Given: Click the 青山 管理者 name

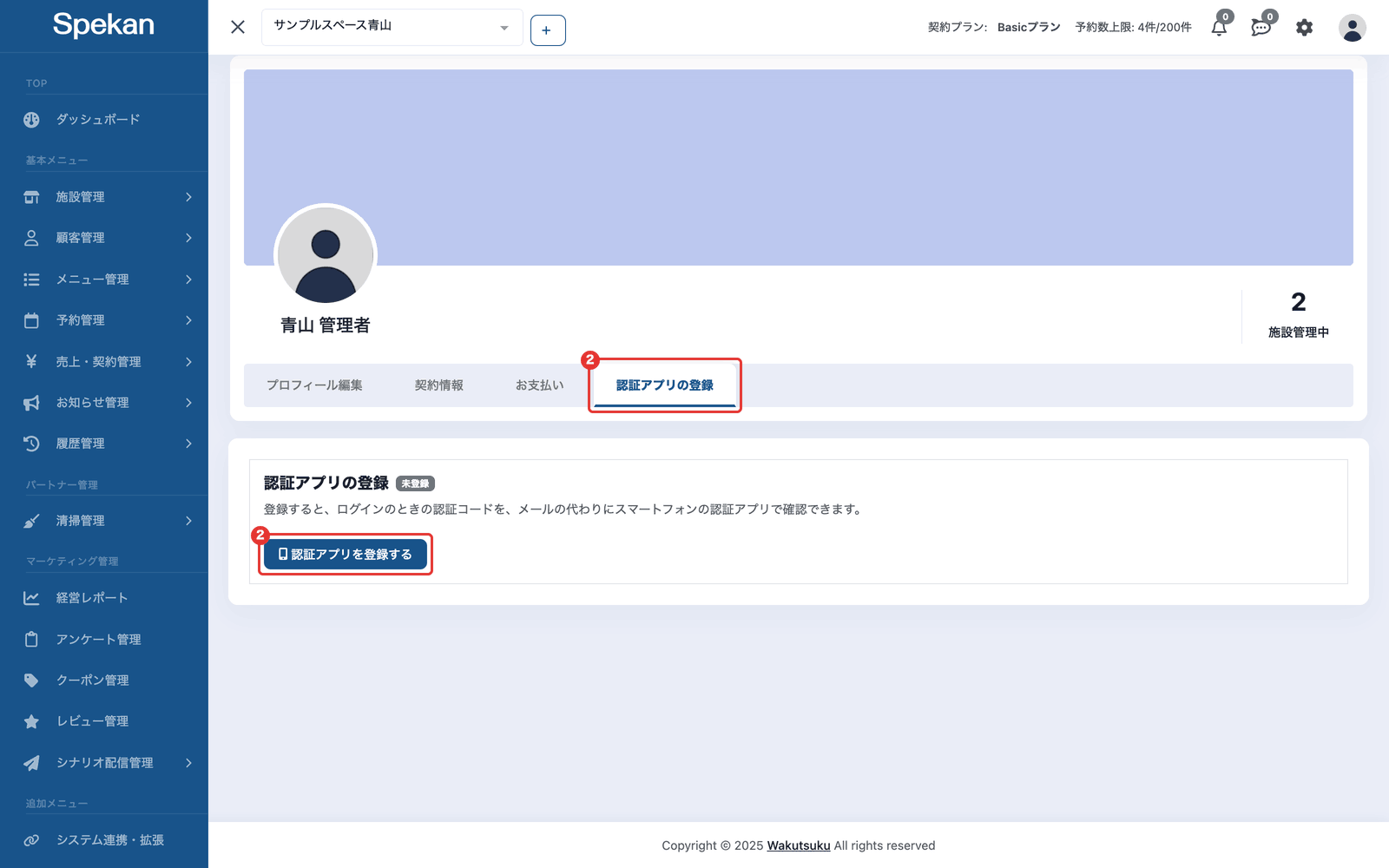Looking at the screenshot, I should pos(326,325).
